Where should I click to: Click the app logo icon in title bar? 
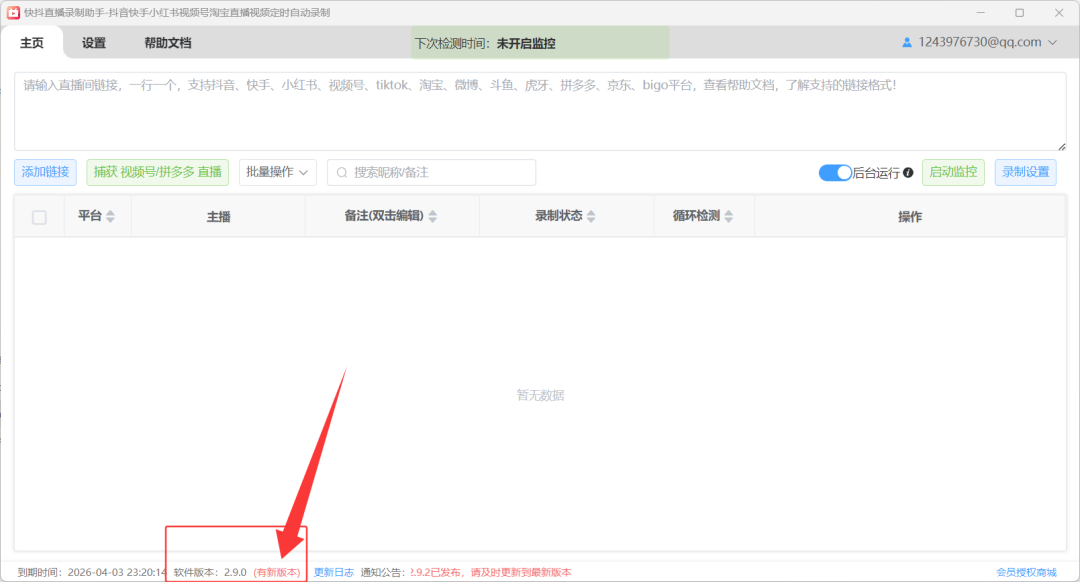coord(13,12)
